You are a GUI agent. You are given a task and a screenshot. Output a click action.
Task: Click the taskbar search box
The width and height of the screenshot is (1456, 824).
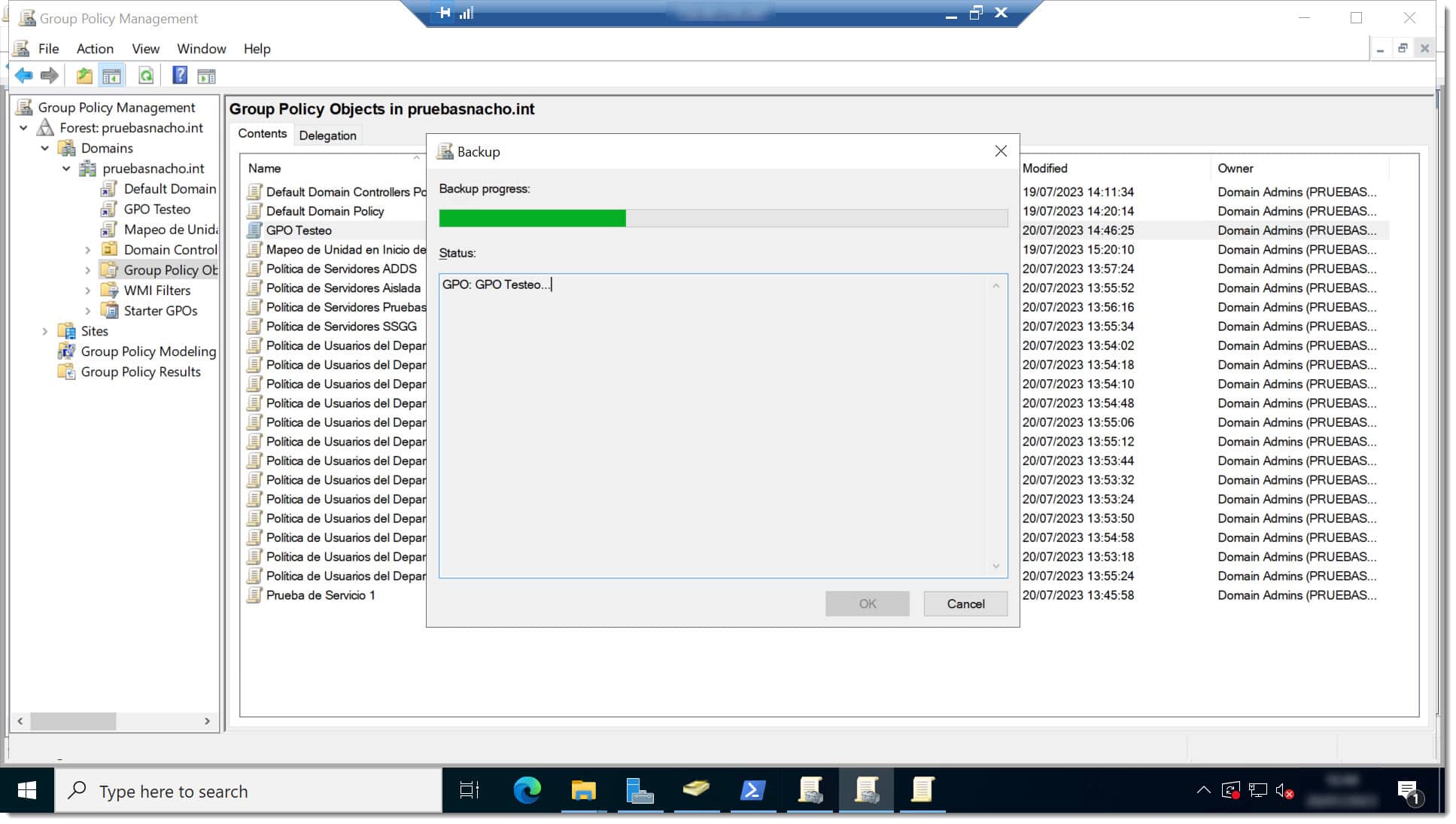pyautogui.click(x=248, y=791)
